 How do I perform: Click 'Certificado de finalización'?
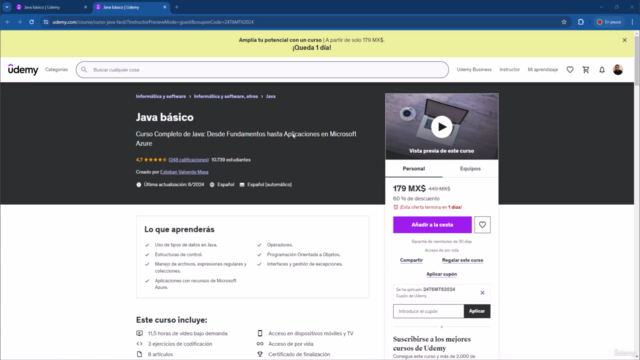tap(299, 355)
